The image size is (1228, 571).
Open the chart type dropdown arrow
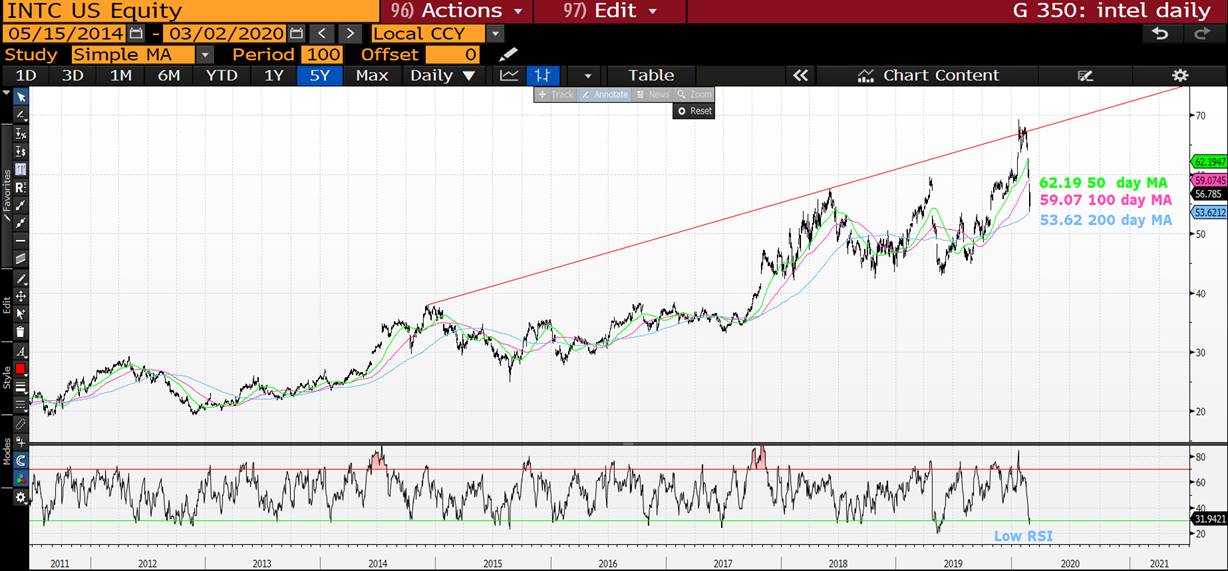[x=587, y=75]
